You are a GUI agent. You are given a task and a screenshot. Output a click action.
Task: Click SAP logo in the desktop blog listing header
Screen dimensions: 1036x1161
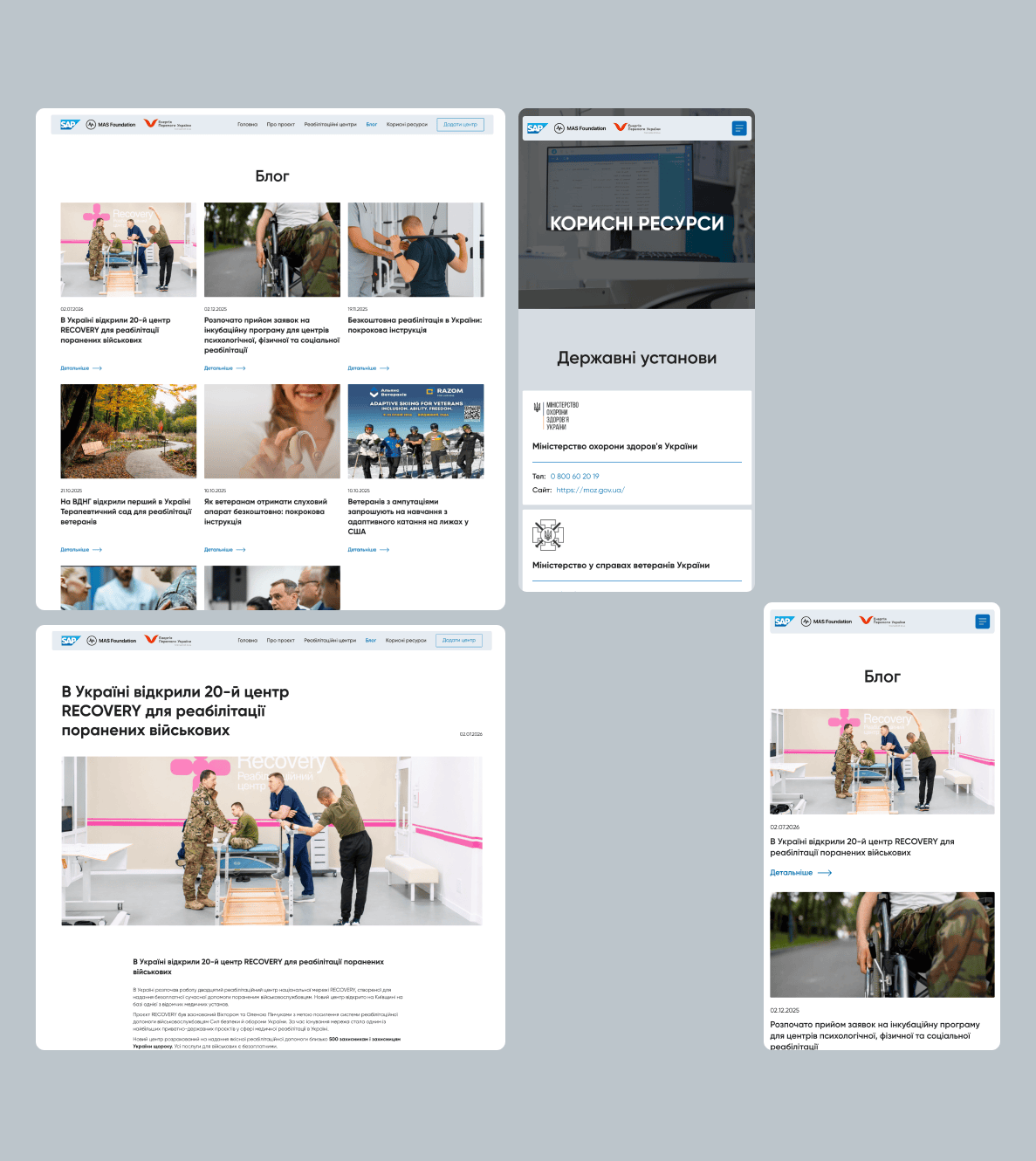(70, 125)
